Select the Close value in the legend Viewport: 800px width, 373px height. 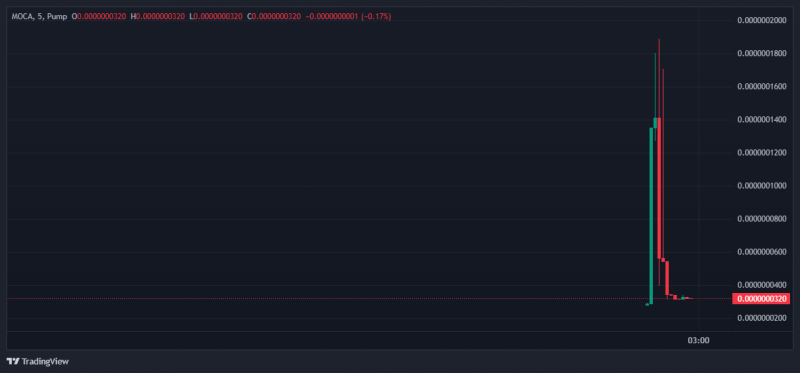[276, 16]
